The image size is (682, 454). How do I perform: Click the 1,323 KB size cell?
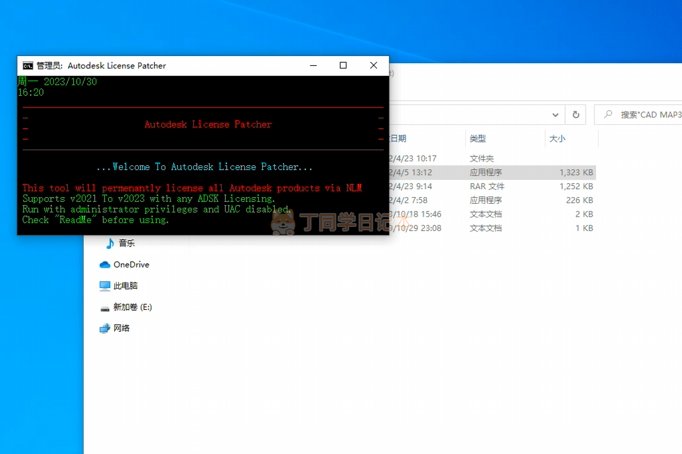coord(576,172)
